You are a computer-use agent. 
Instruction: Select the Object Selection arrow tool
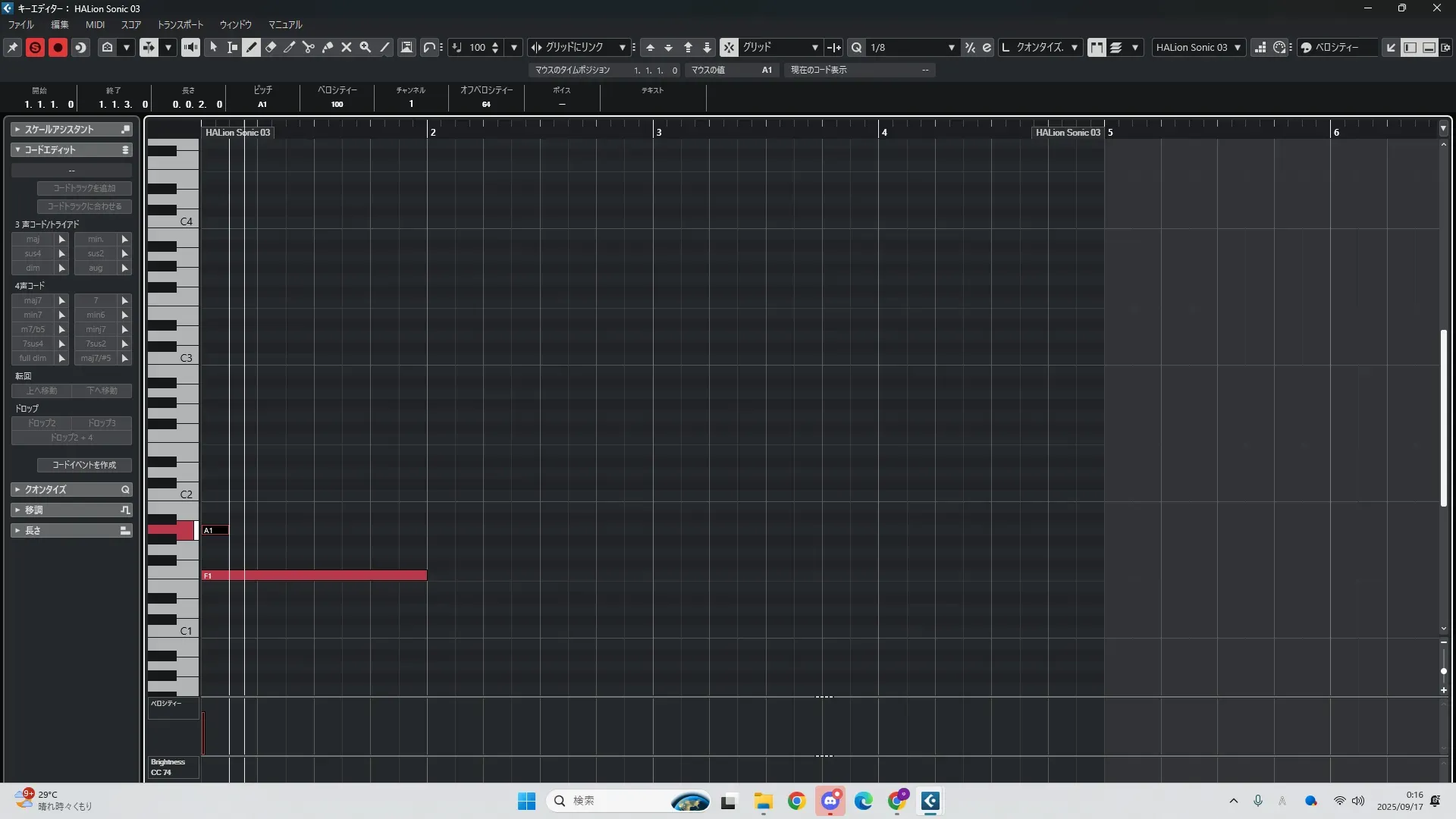click(x=214, y=47)
